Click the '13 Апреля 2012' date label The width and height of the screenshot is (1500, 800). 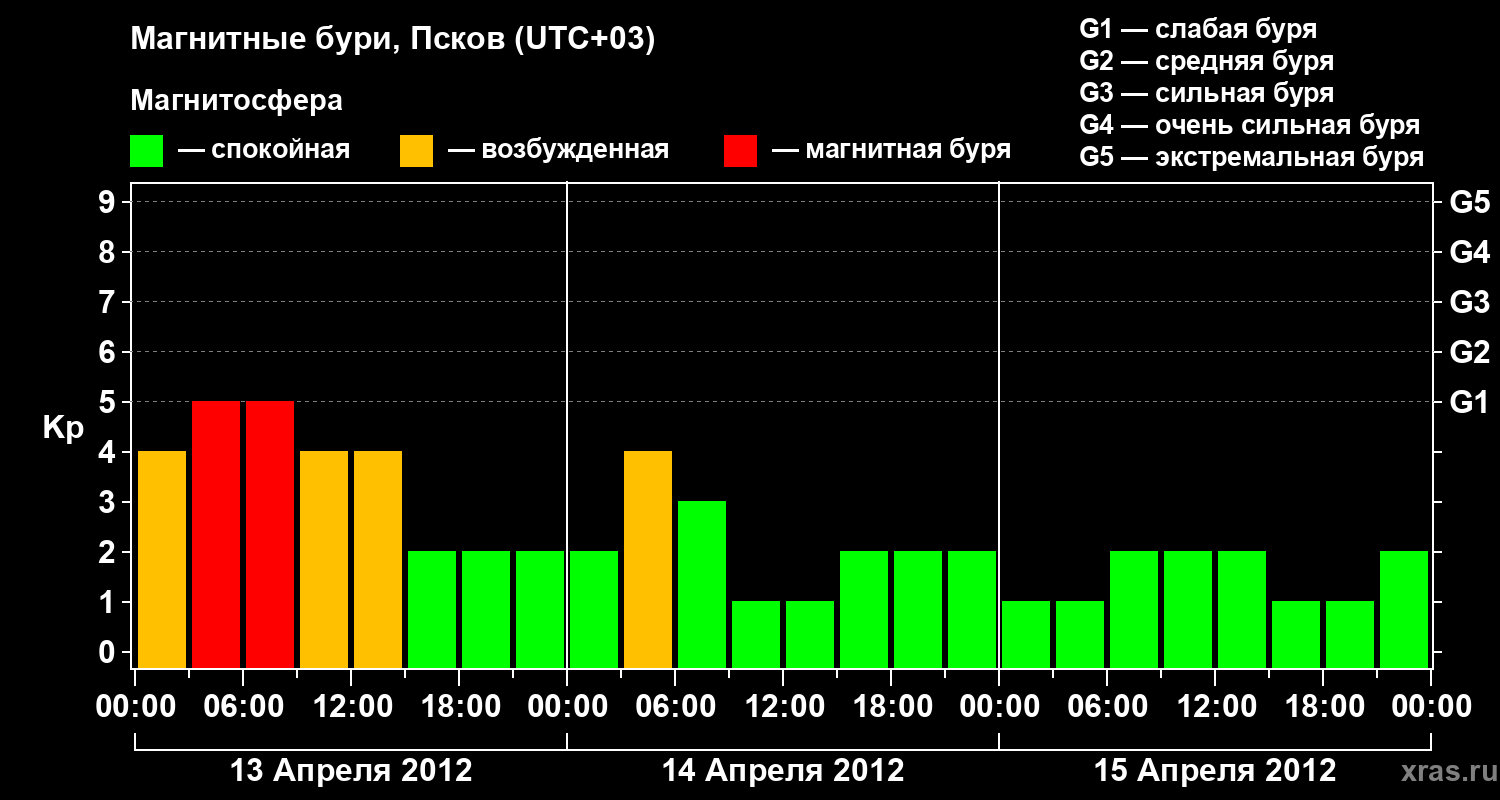point(351,771)
